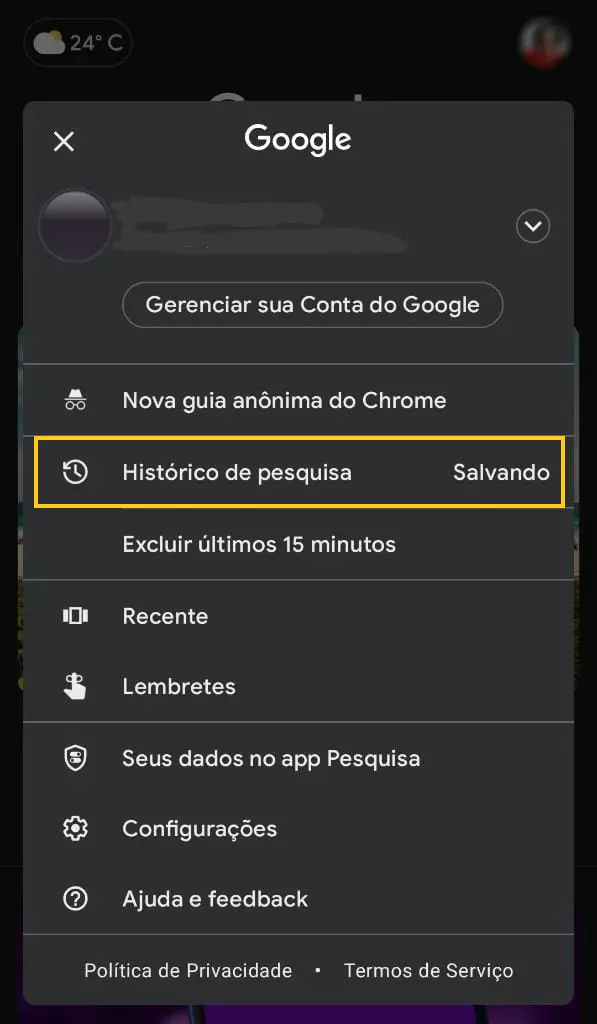This screenshot has width=597, height=1024.
Task: Click the privacy shield icon
Action: (x=75, y=758)
